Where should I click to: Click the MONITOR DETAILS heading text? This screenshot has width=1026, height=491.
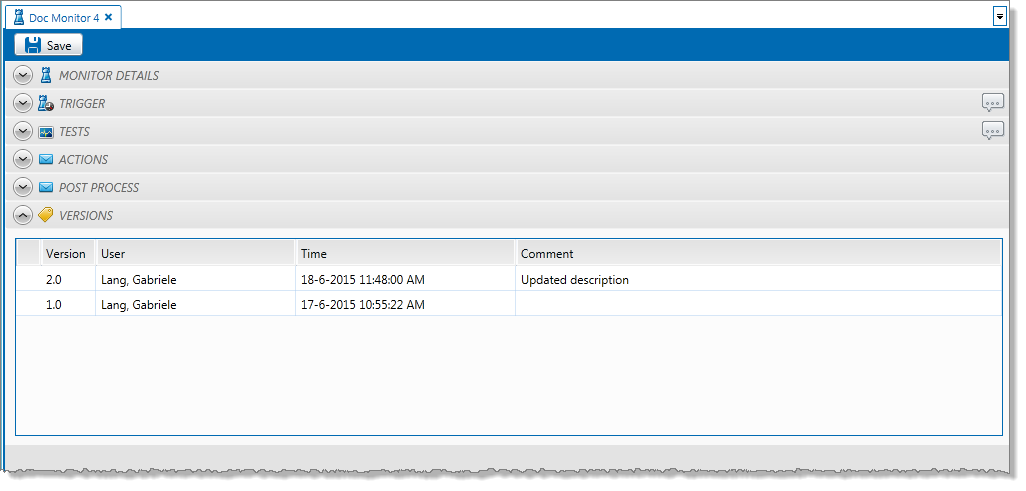point(109,76)
